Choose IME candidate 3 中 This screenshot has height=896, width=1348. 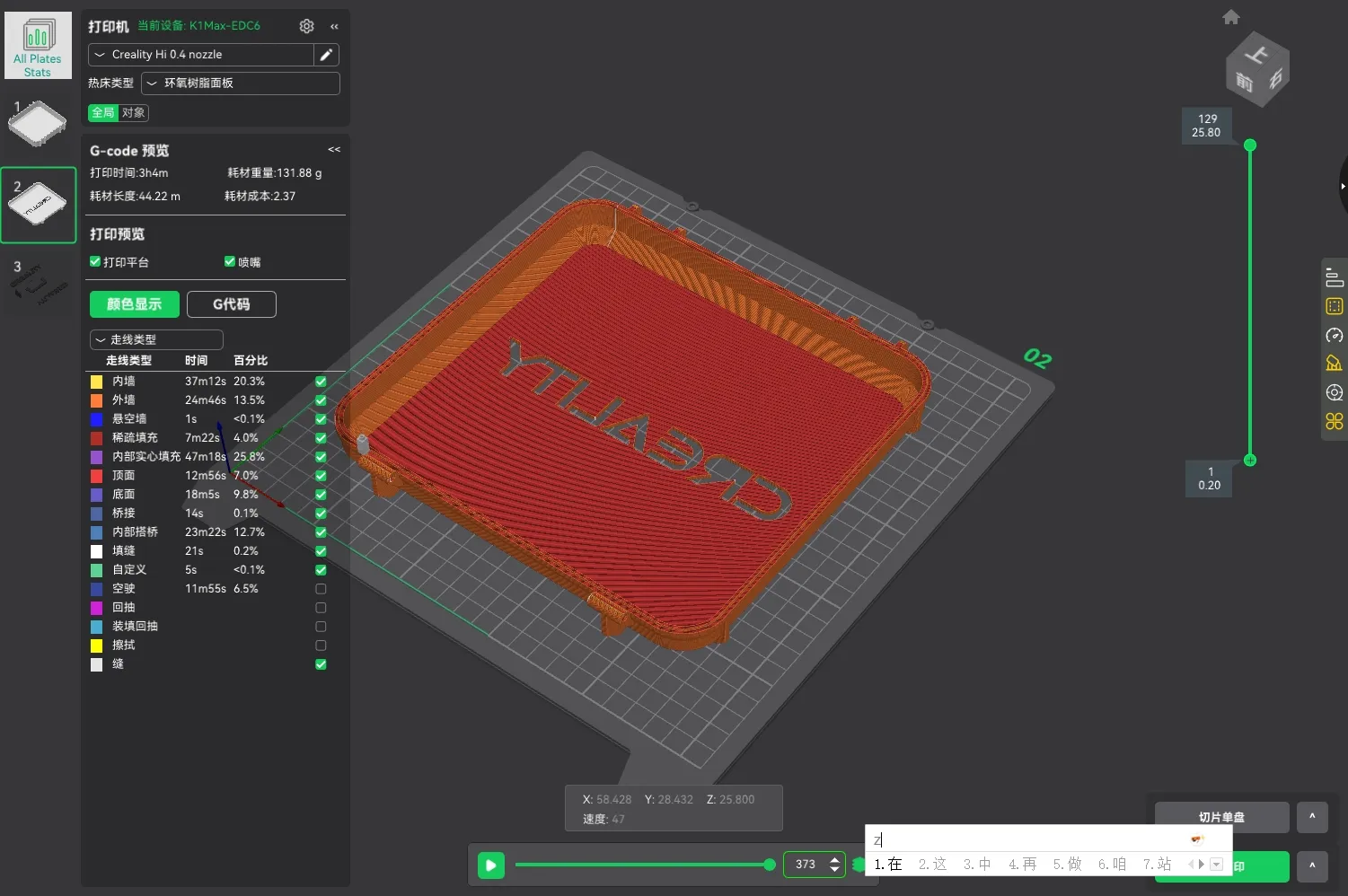977,864
